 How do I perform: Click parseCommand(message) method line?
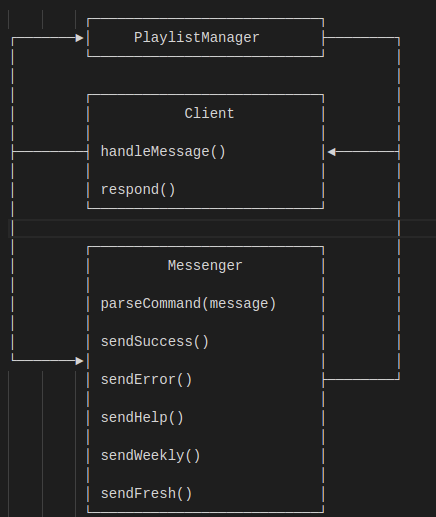(188, 304)
